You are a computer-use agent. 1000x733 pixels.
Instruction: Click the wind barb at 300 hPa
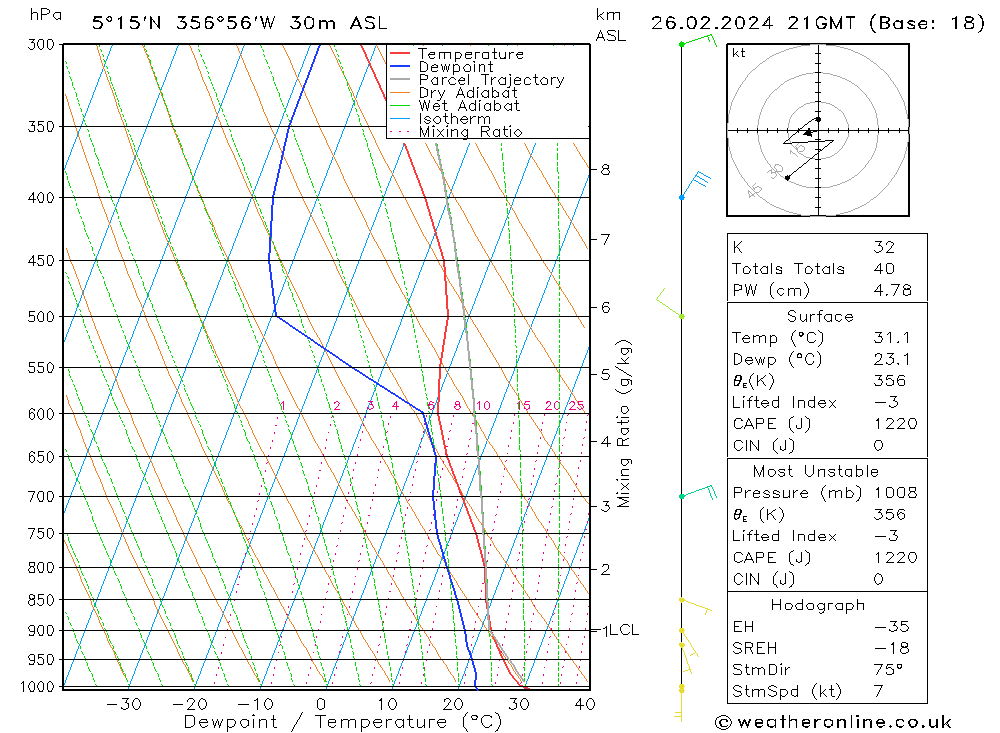coord(699,41)
